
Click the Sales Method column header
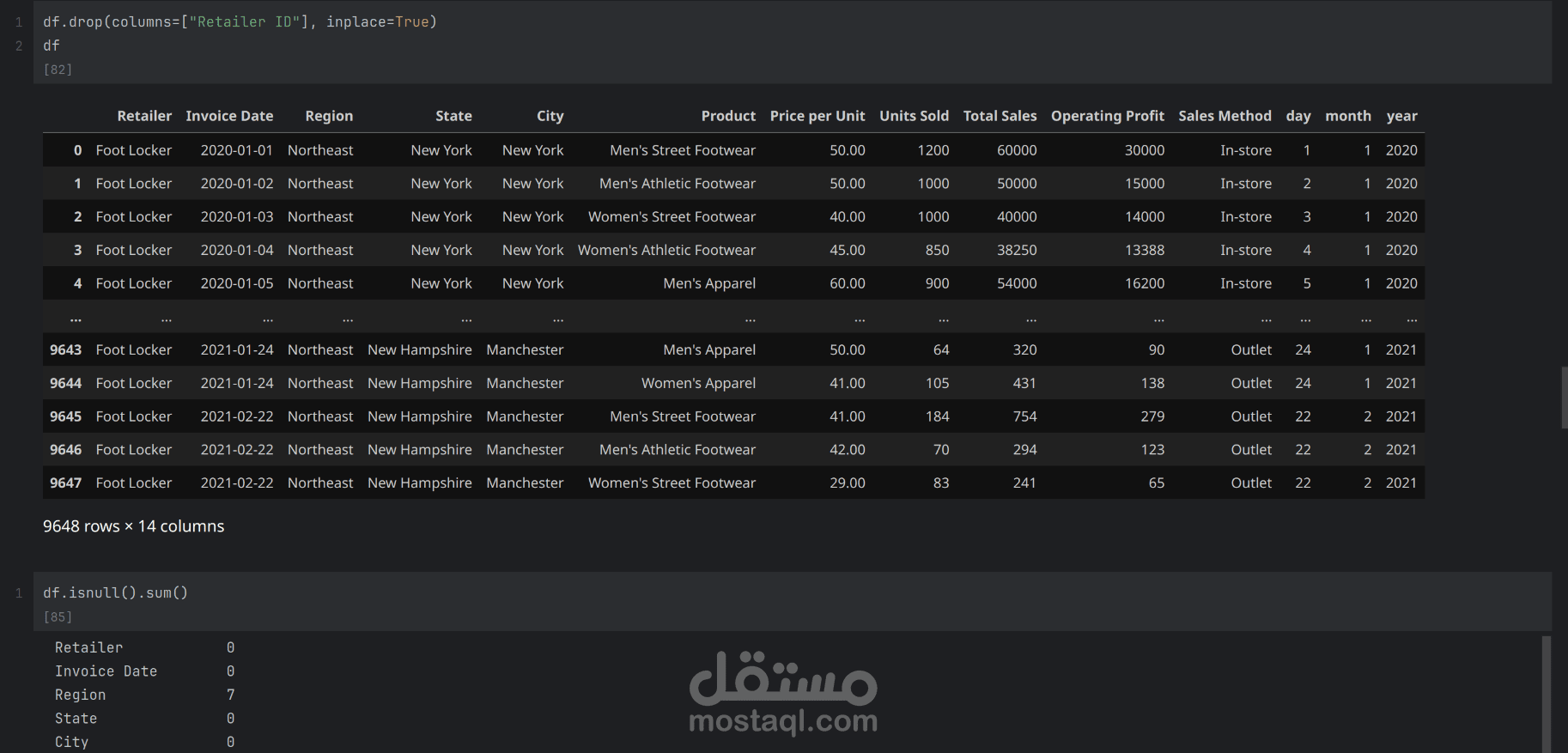1225,116
